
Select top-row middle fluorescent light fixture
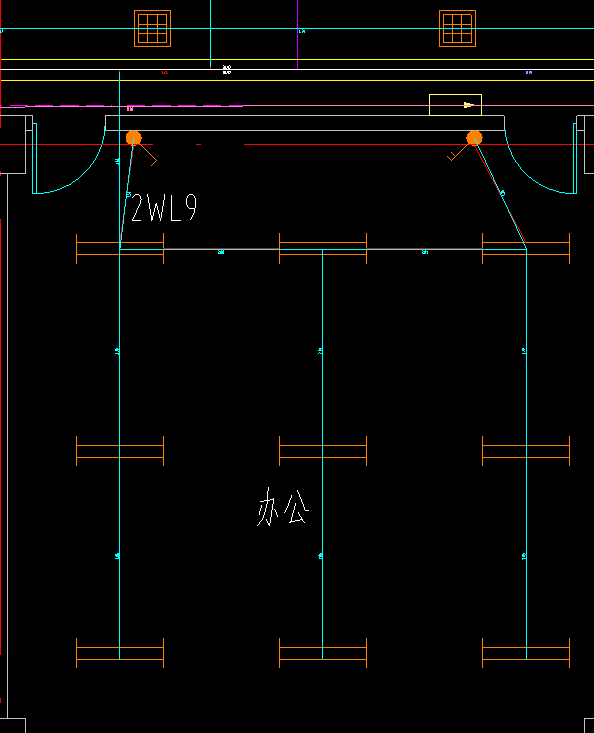tap(323, 249)
